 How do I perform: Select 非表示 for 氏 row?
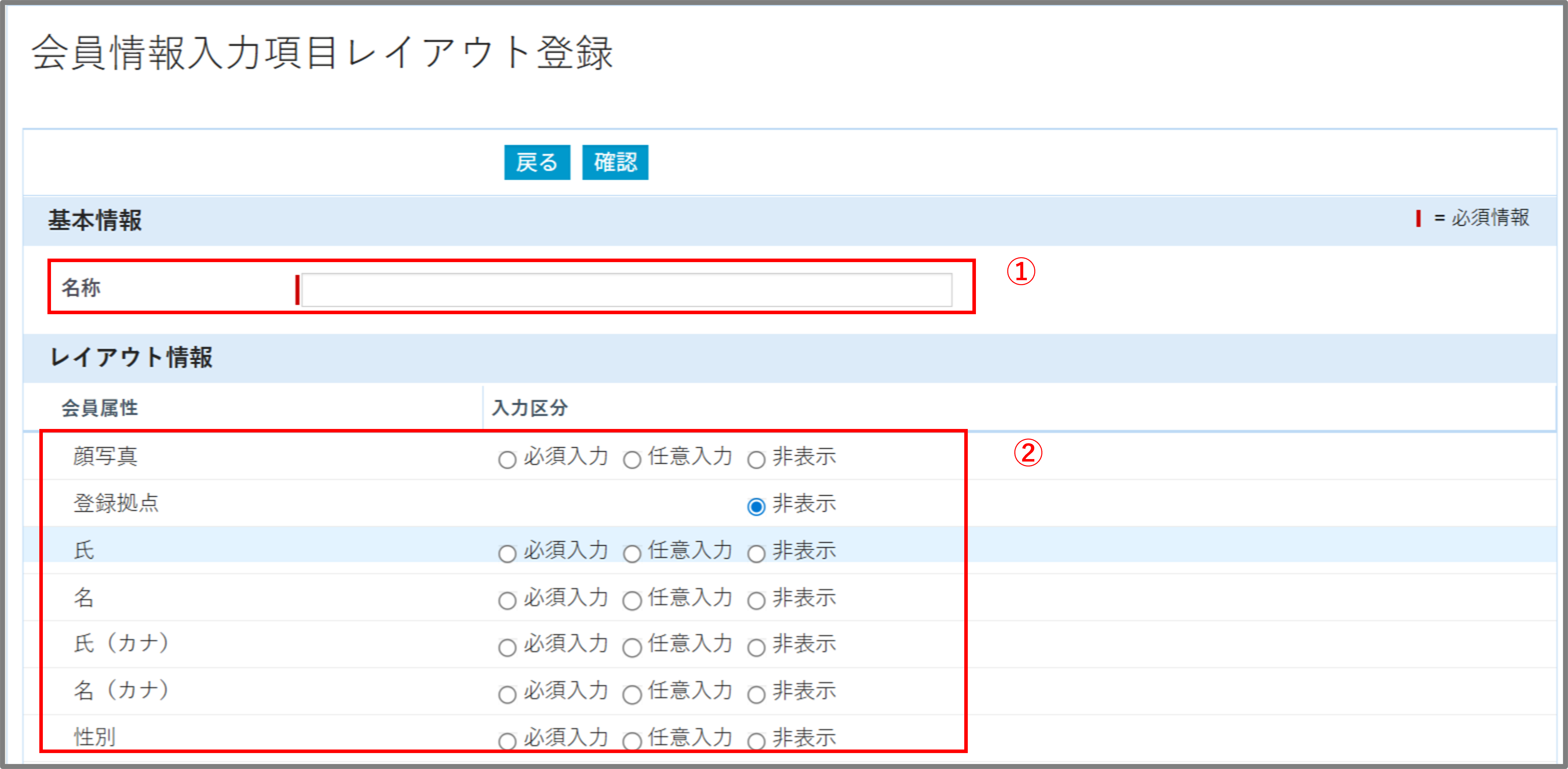(756, 554)
